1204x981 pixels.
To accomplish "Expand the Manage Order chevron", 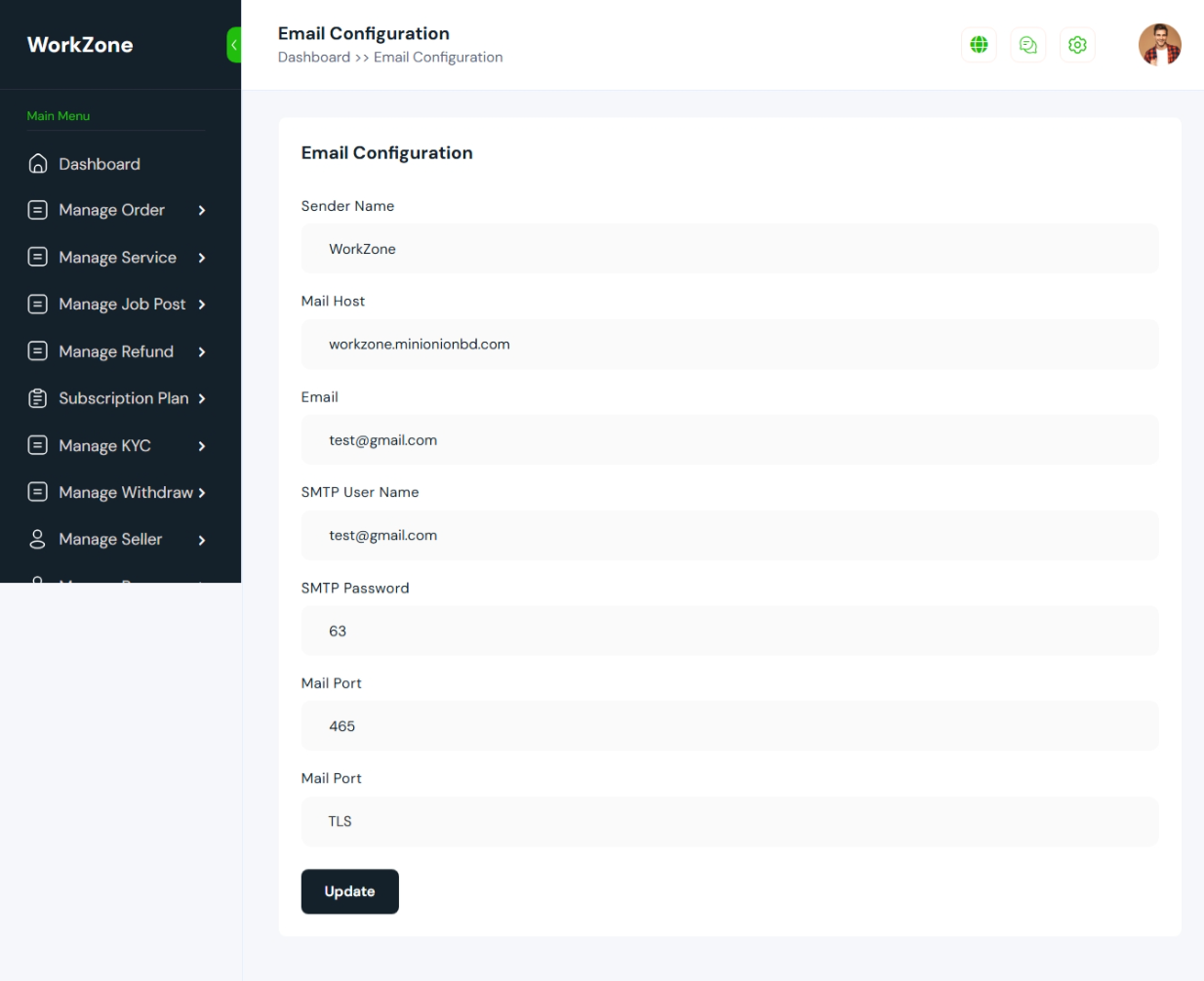I will click(x=202, y=210).
